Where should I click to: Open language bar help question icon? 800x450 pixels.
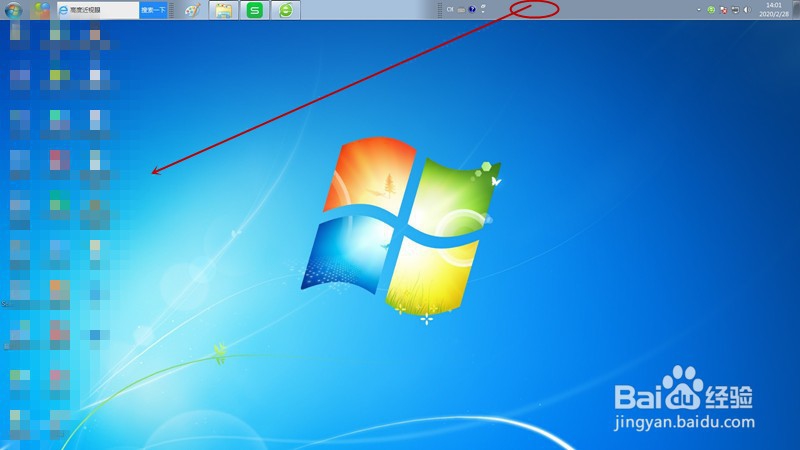coord(472,9)
